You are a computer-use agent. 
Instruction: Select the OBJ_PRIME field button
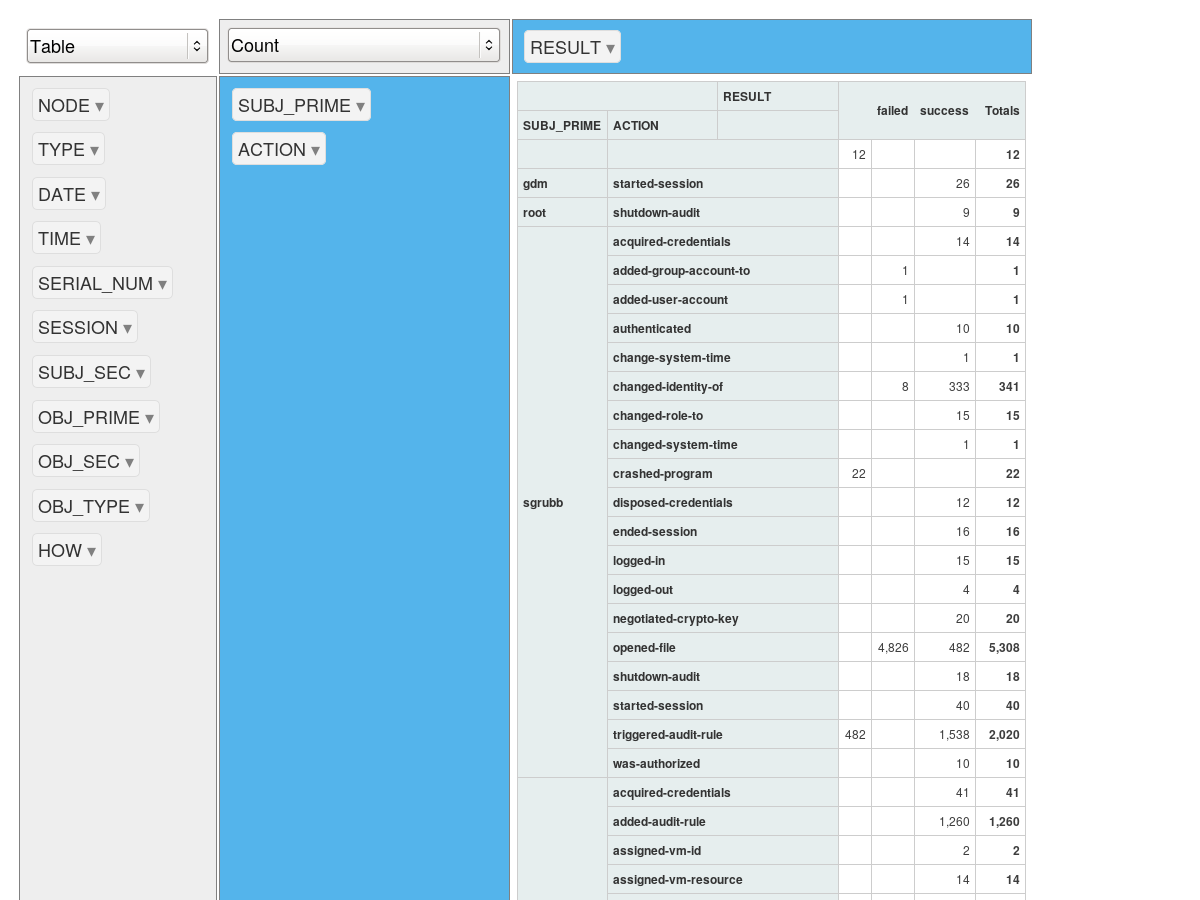pos(96,417)
